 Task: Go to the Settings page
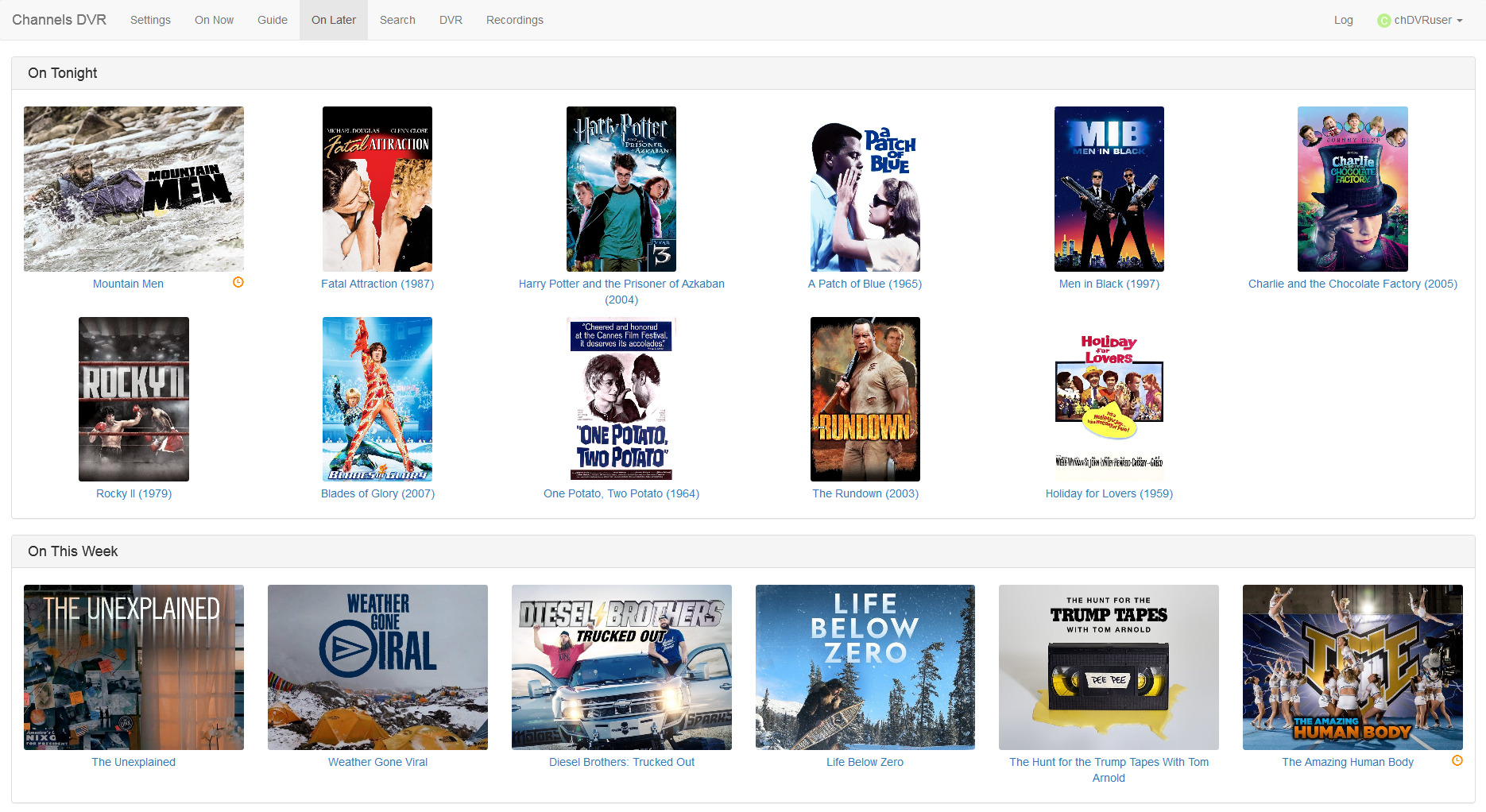pos(150,20)
